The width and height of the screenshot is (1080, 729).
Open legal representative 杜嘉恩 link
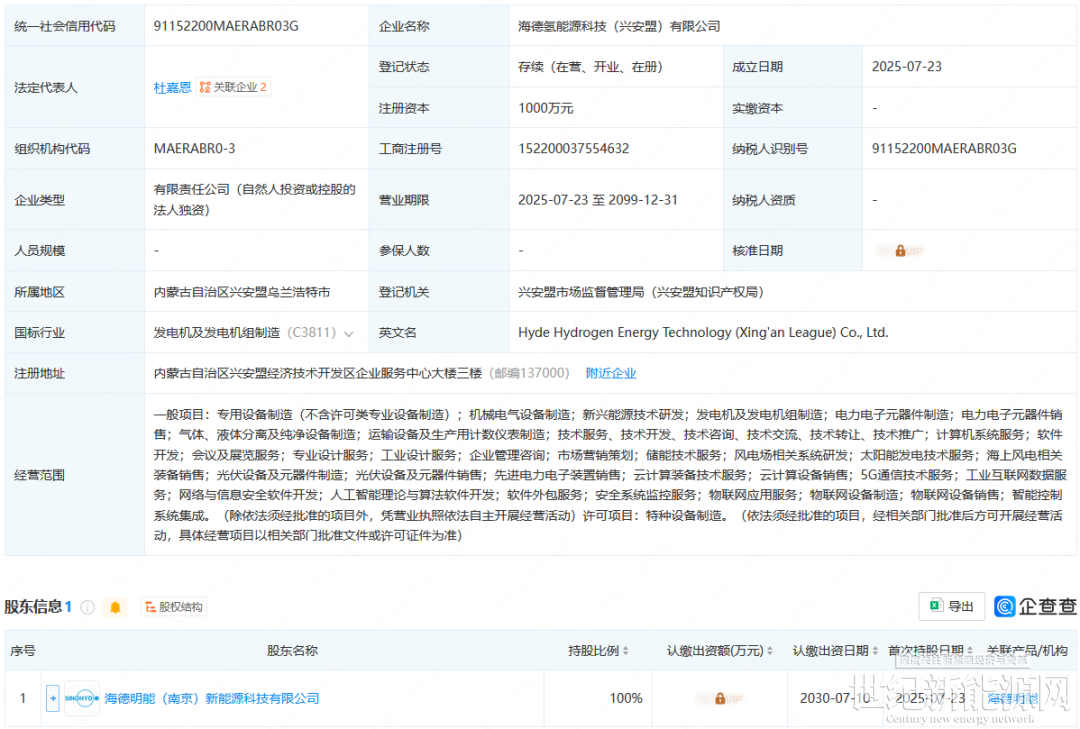pyautogui.click(x=172, y=88)
